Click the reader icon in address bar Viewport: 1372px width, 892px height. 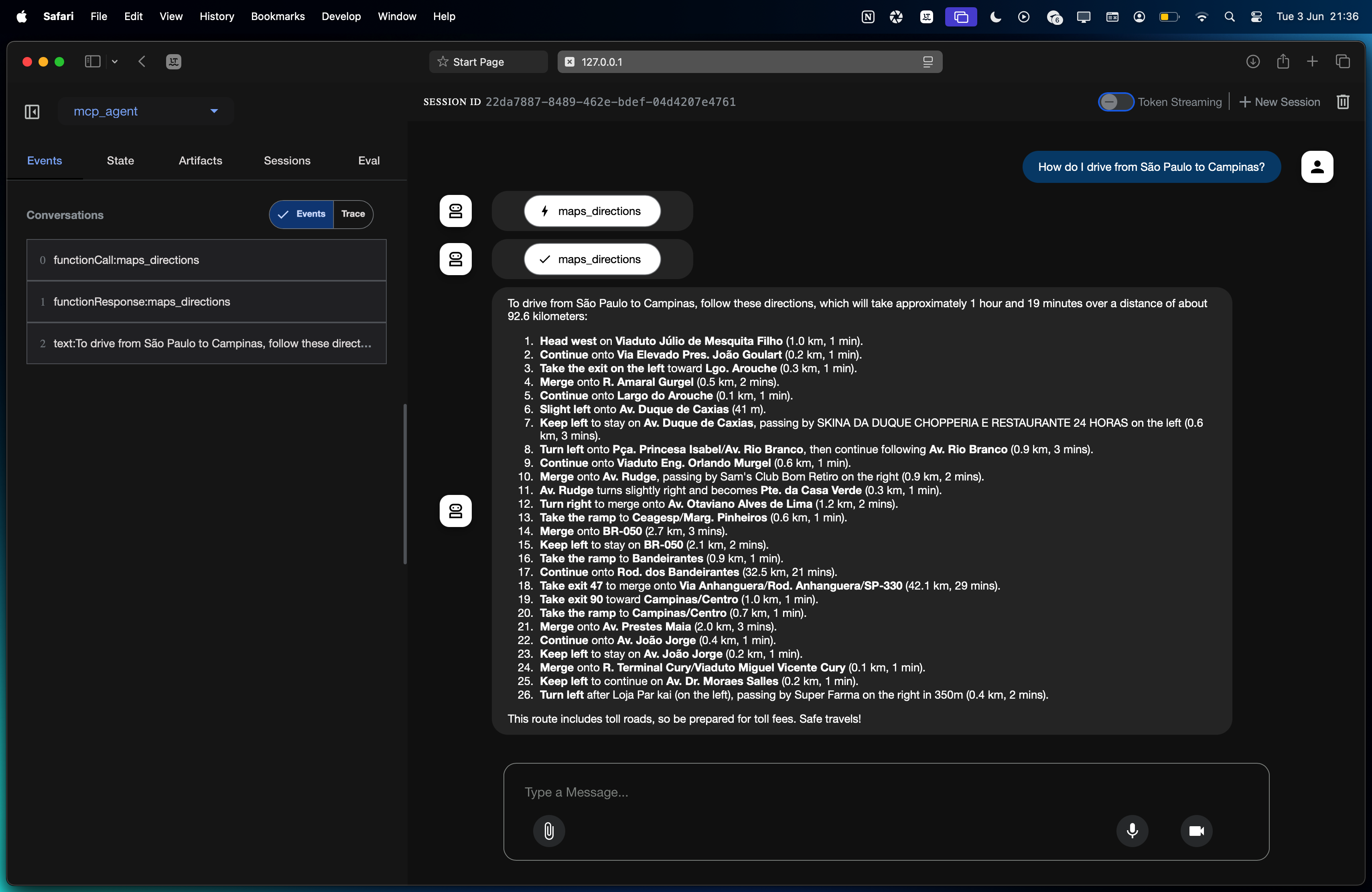click(x=928, y=62)
